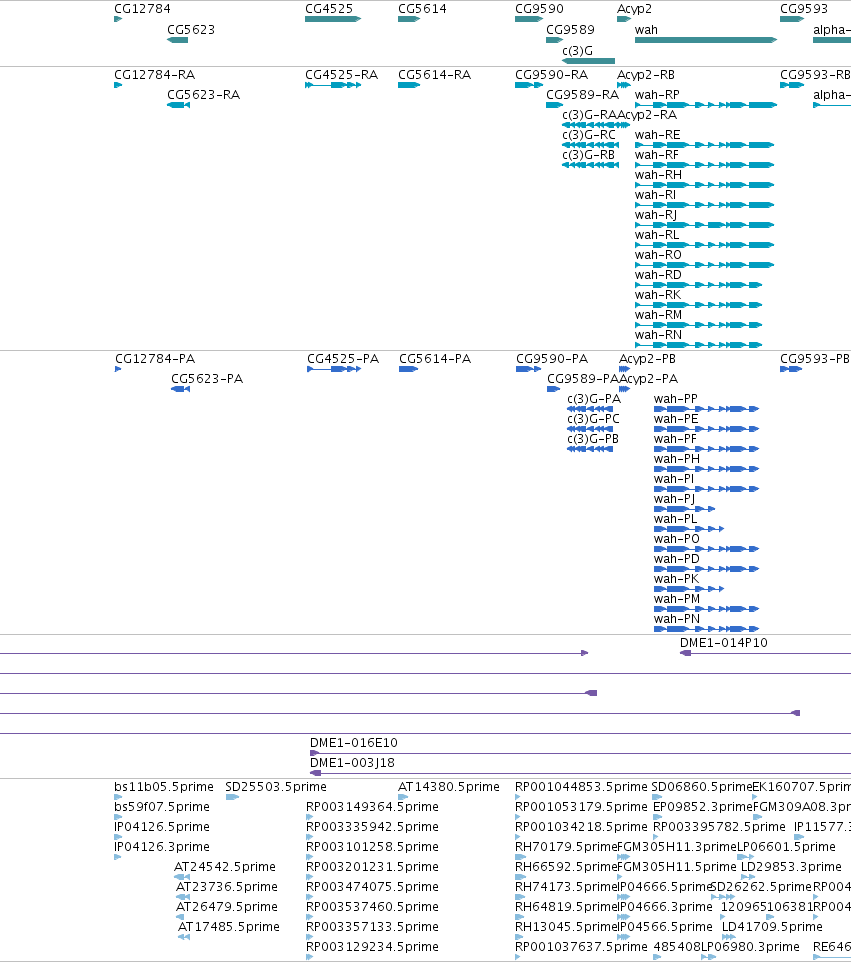Click the wah-PP protein glyph

(x=707, y=409)
